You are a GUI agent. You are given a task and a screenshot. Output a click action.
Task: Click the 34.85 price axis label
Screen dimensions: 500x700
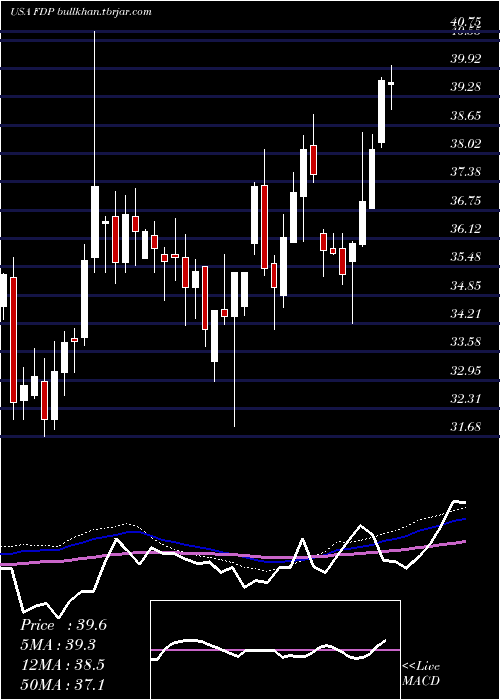click(466, 285)
